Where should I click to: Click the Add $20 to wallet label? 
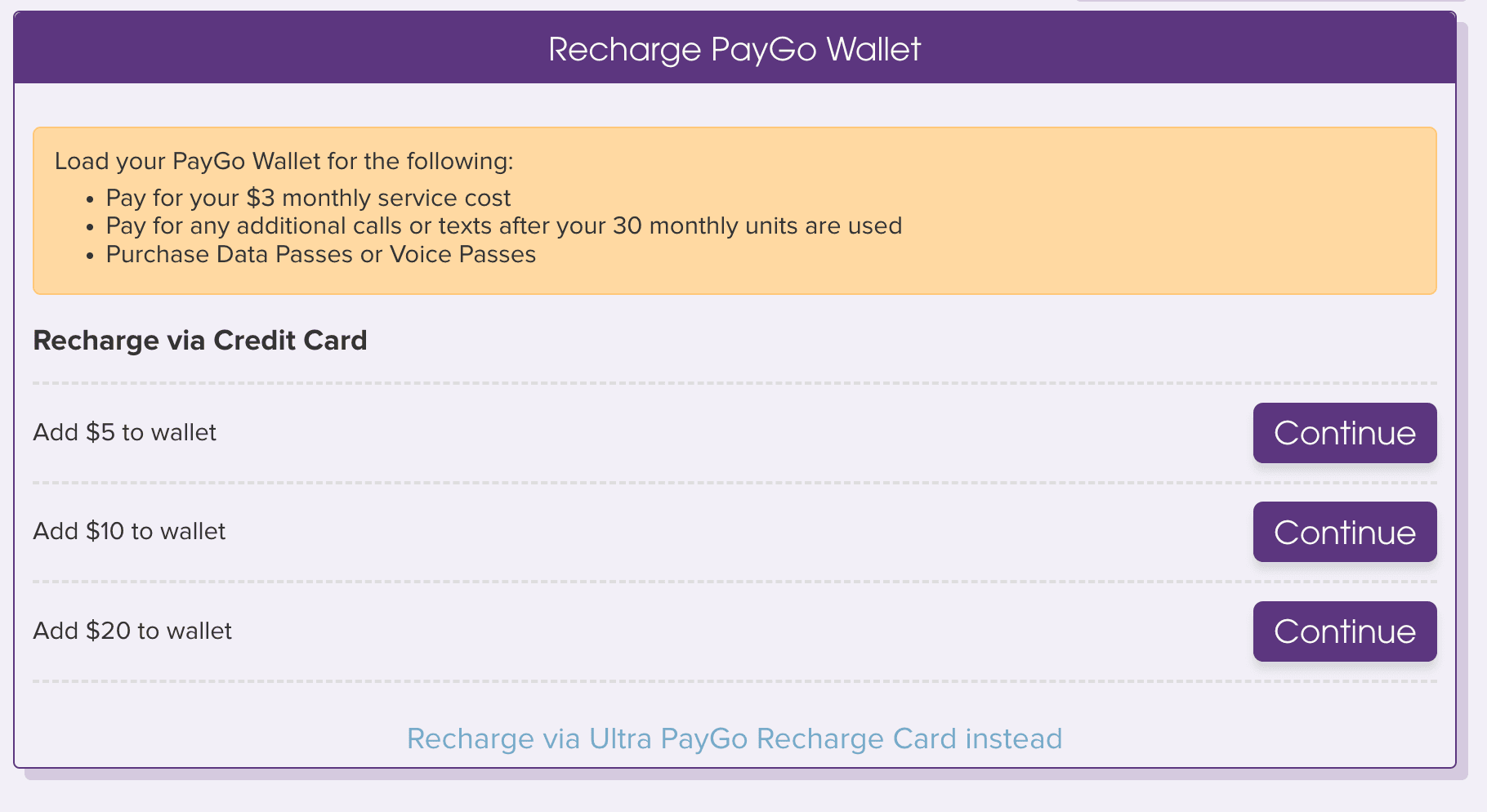point(132,631)
